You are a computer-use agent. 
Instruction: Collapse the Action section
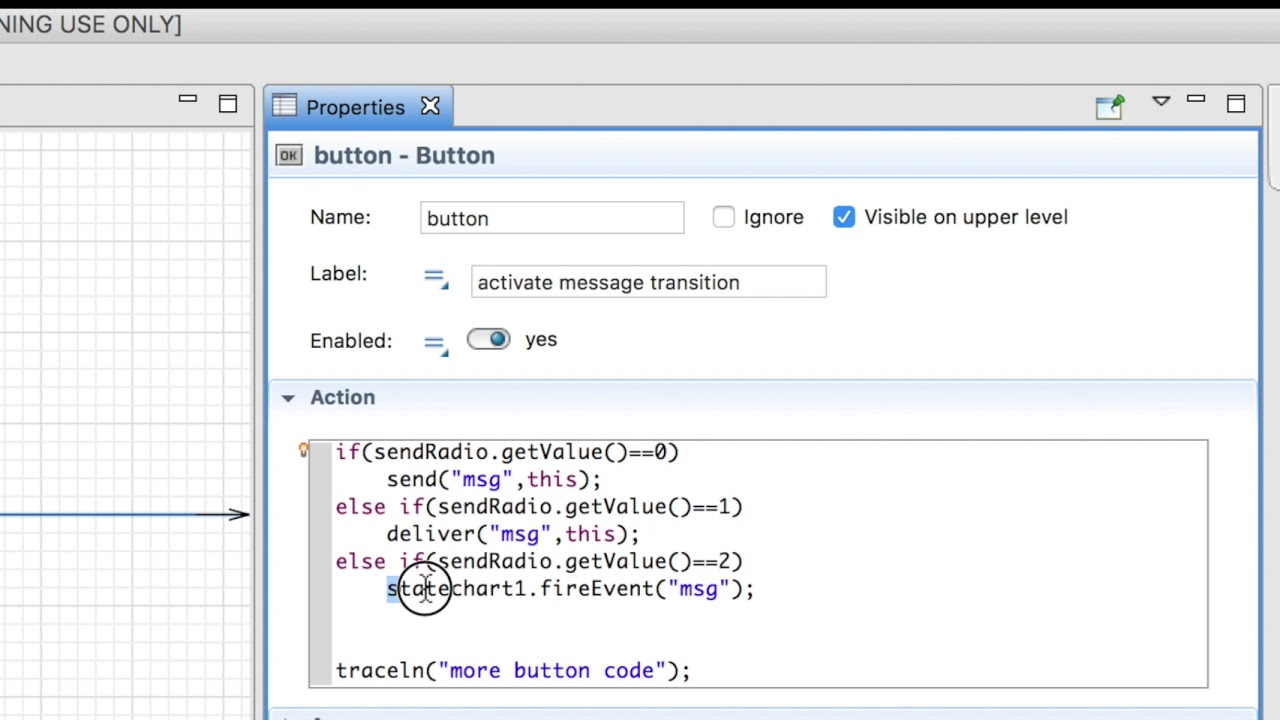[x=288, y=398]
